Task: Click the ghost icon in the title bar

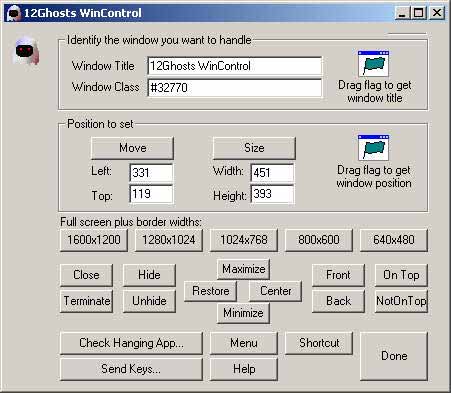Action: 14,13
